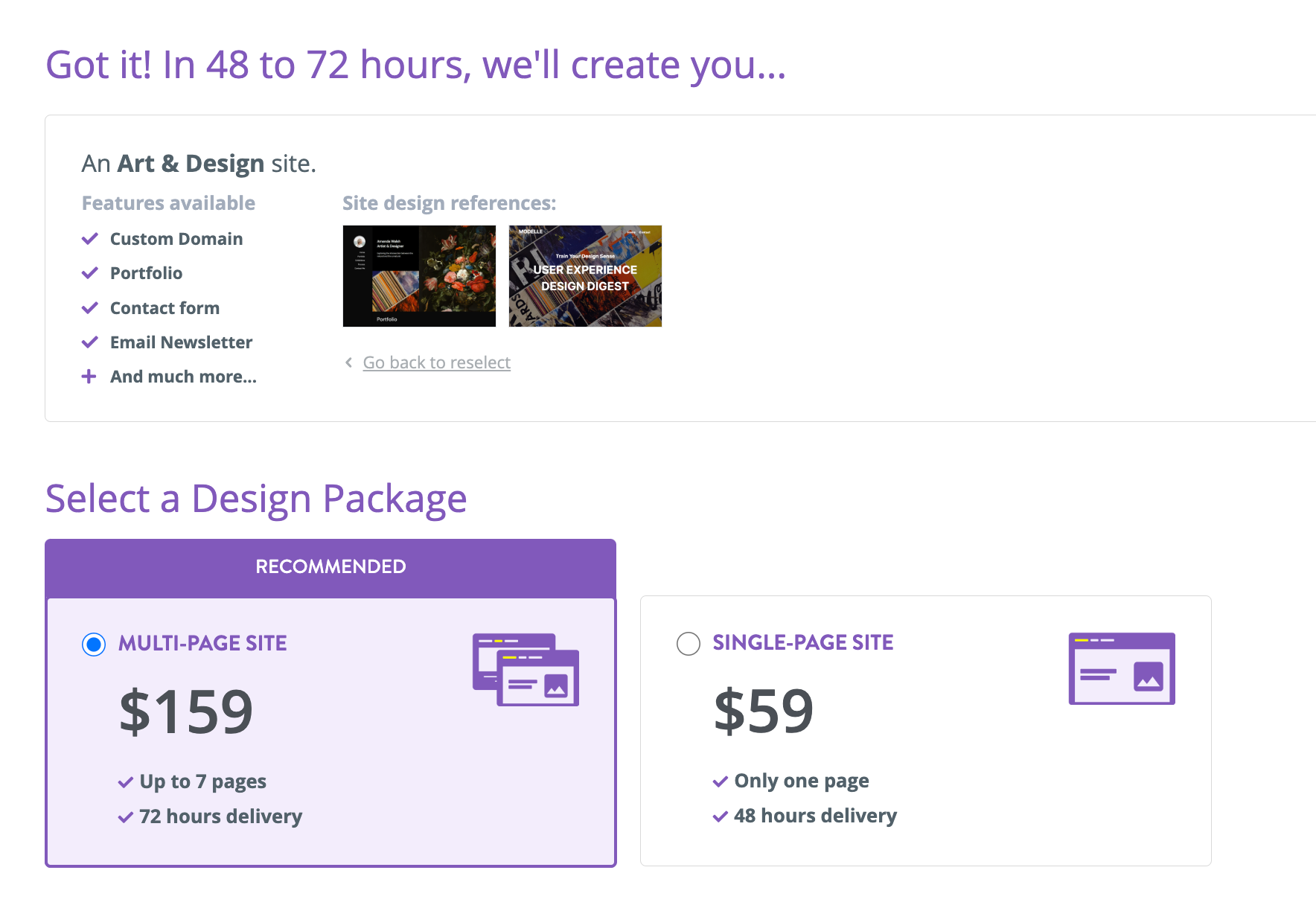1316x908 pixels.
Task: Select the Multi-Page Site radio button
Action: pyautogui.click(x=94, y=644)
